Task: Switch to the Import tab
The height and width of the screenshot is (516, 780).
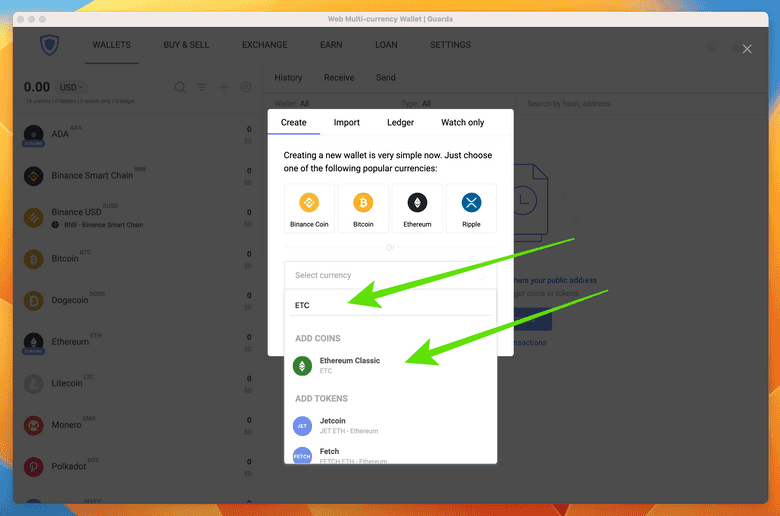Action: pyautogui.click(x=346, y=122)
